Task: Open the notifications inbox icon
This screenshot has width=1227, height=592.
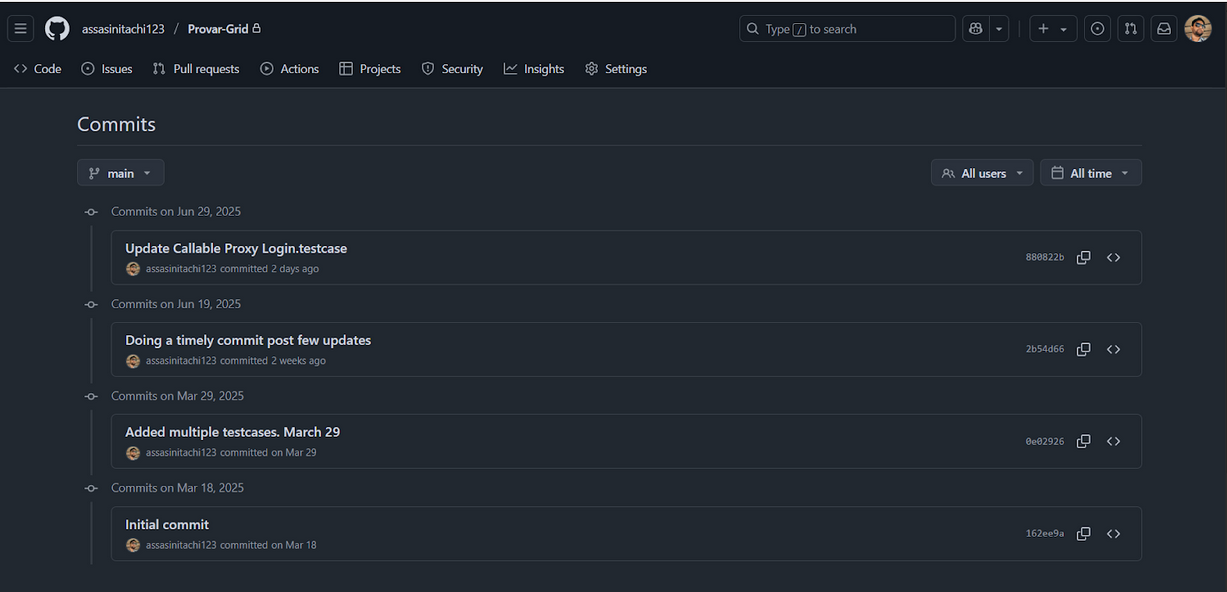Action: click(1164, 29)
